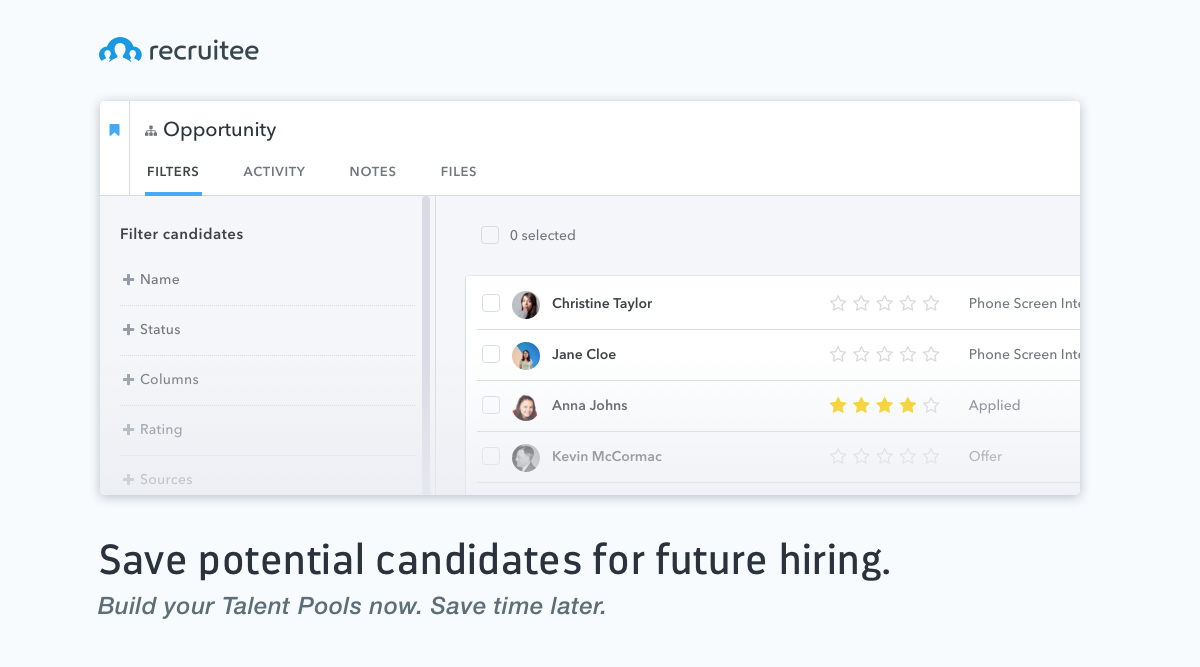
Task: Click Jane Cloe's profile picture
Action: click(526, 355)
